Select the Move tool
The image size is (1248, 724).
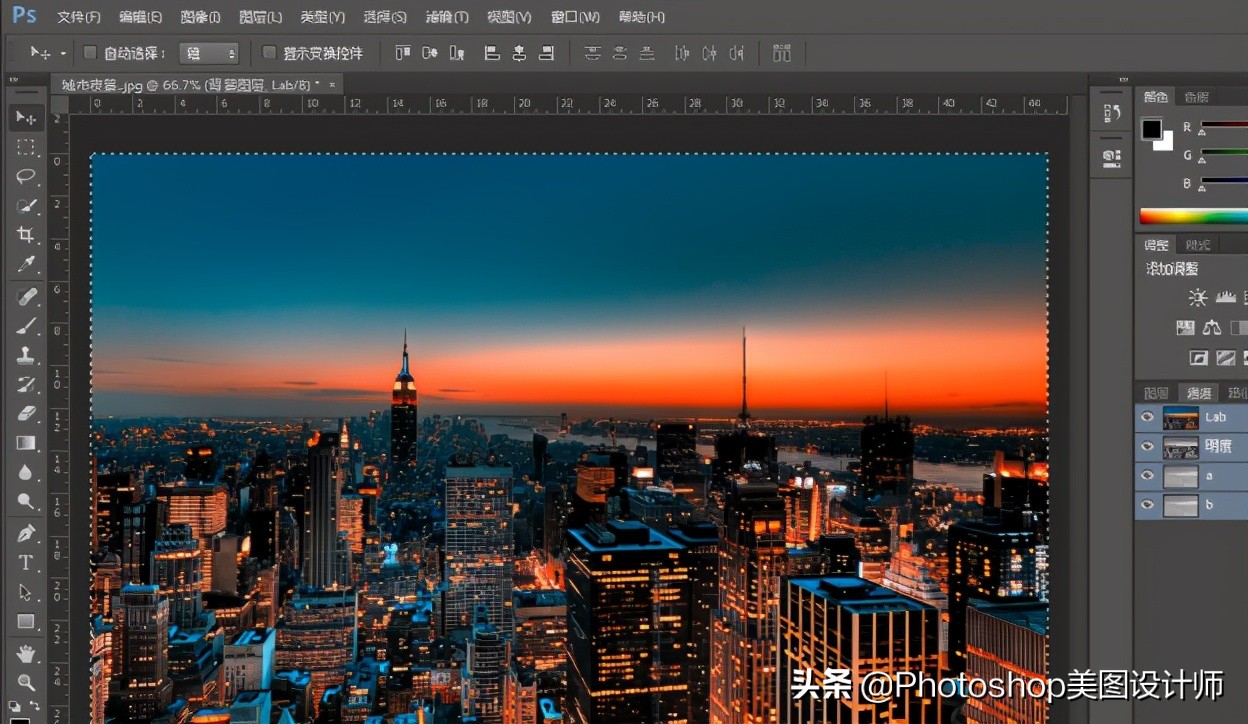[25, 118]
